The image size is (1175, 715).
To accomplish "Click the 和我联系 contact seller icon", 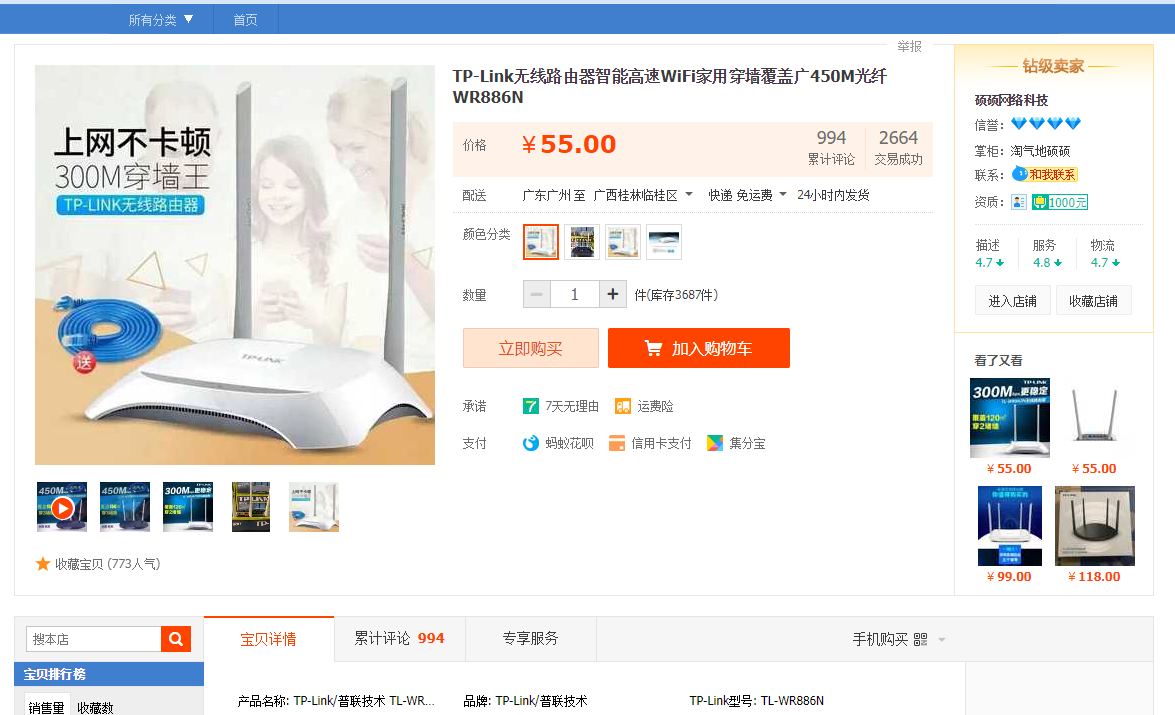I will tap(1045, 175).
